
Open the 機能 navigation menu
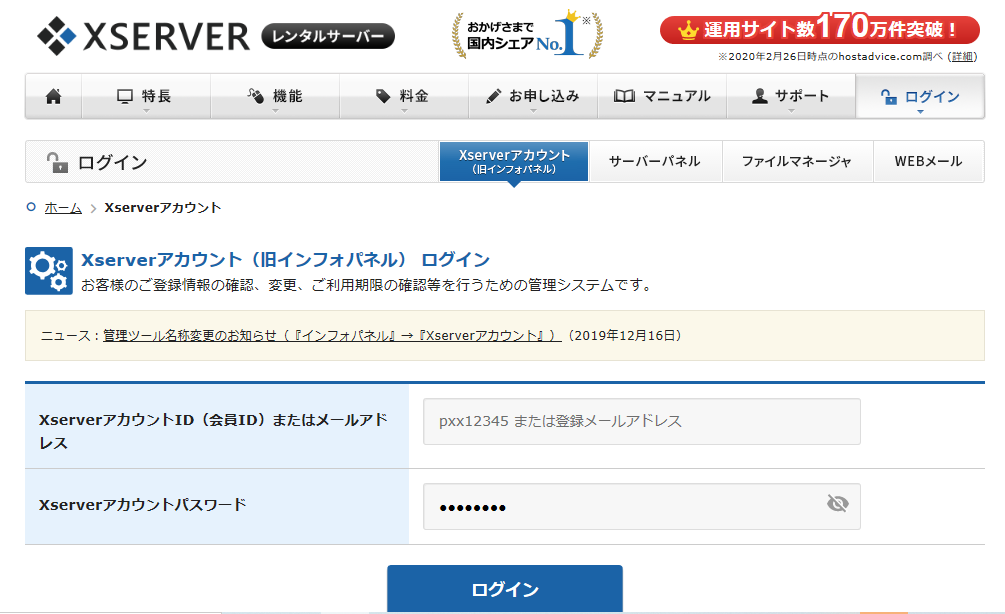(275, 96)
